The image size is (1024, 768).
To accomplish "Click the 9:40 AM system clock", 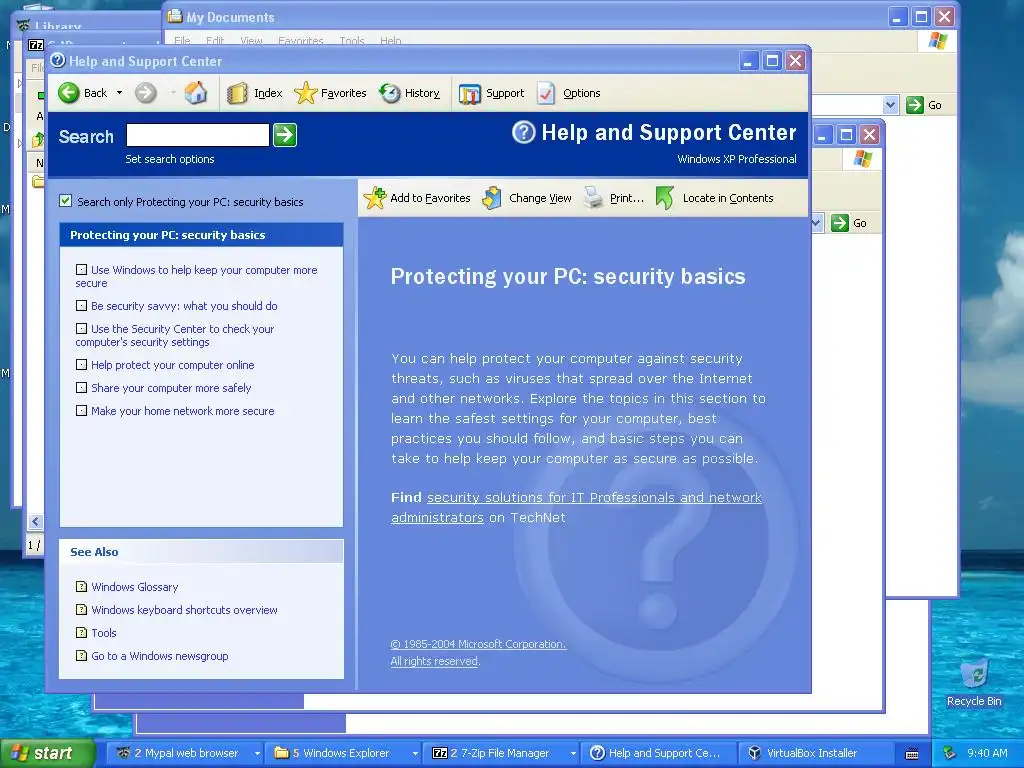I will coord(987,753).
